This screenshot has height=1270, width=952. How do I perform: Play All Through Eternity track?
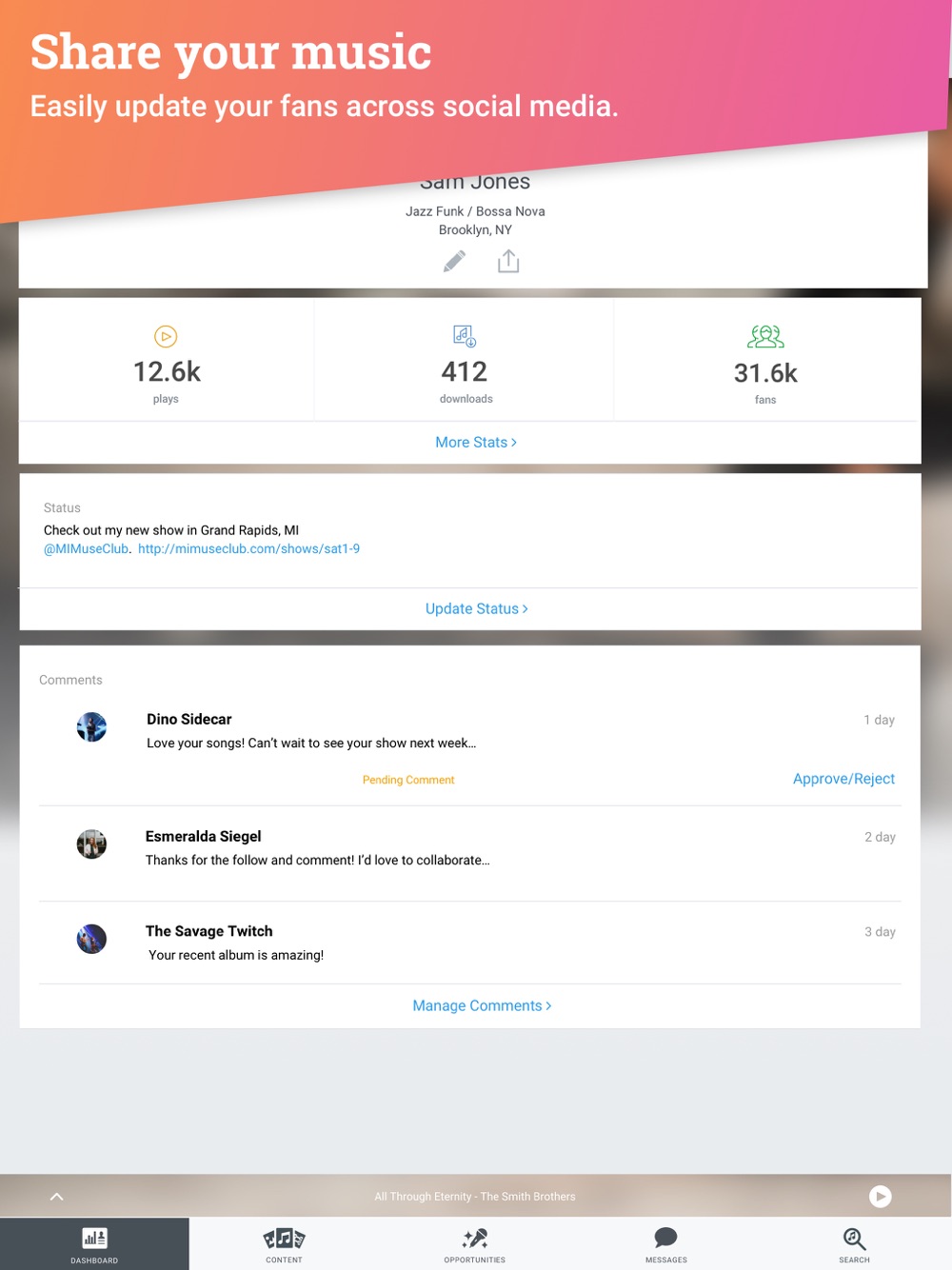tap(881, 1197)
